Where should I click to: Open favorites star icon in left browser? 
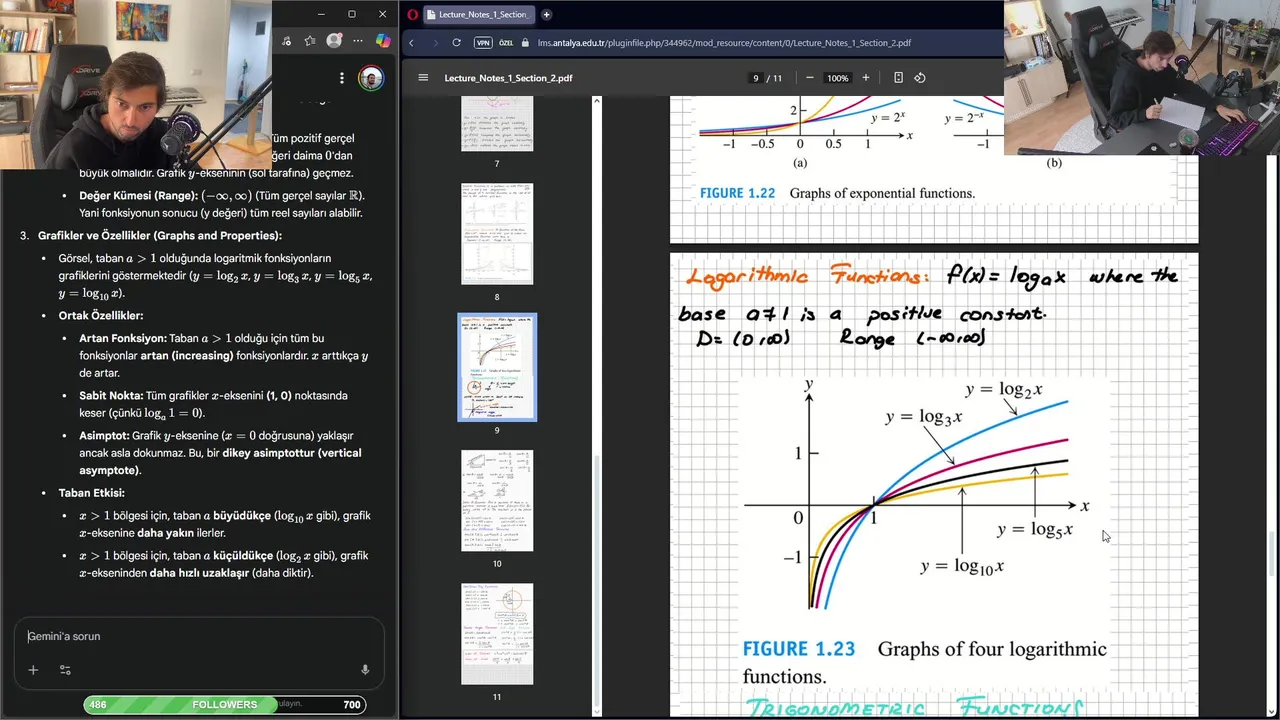(310, 41)
